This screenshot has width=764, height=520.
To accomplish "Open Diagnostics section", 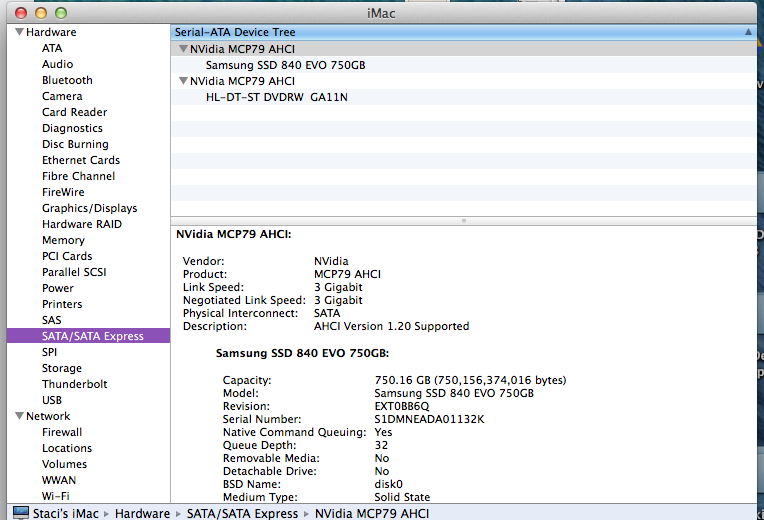I will (72, 128).
